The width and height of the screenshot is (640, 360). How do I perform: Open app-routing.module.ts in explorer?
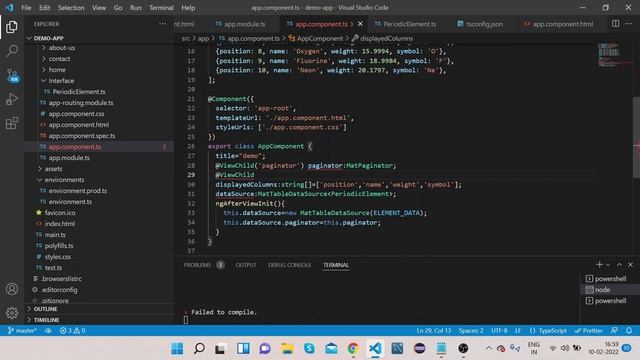[x=81, y=103]
